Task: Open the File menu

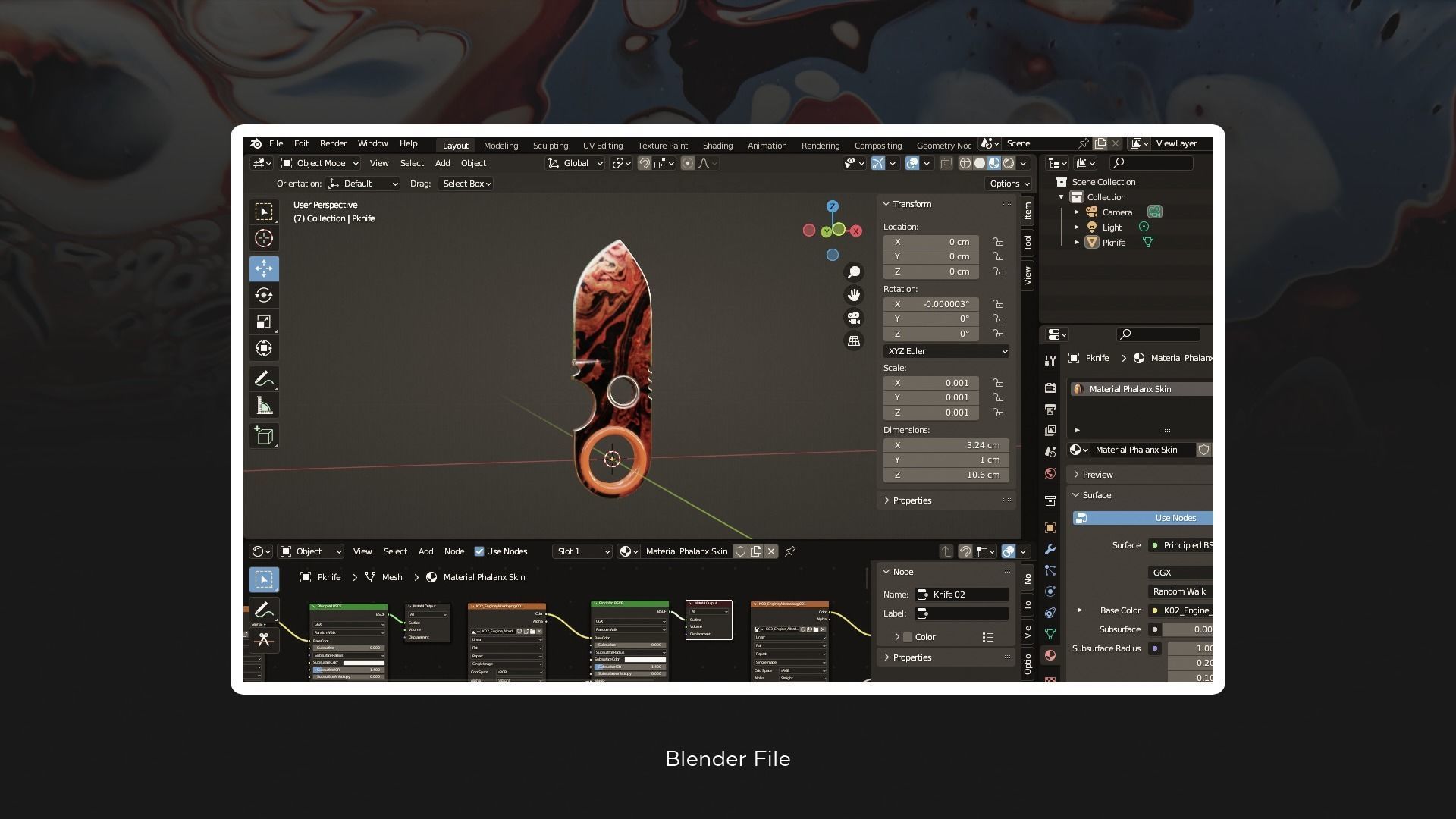Action: tap(276, 143)
